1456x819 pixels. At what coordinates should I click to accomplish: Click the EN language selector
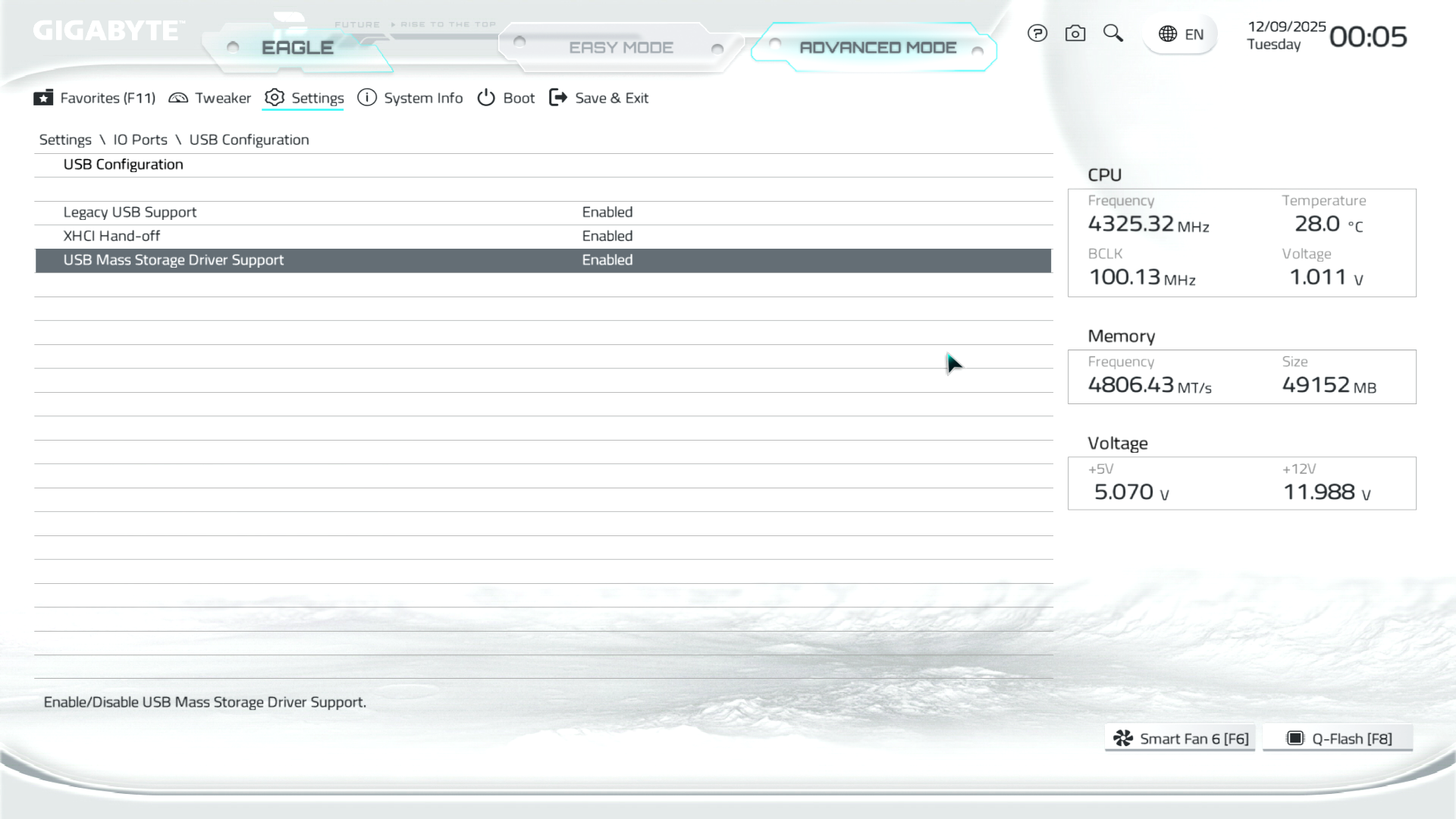click(1194, 34)
